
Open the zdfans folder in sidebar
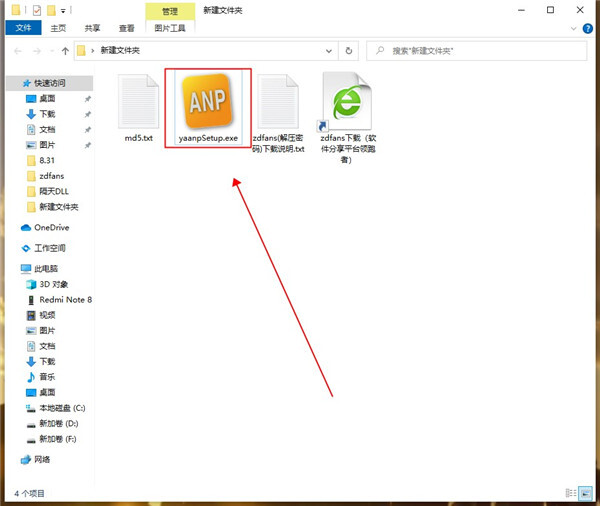point(51,176)
